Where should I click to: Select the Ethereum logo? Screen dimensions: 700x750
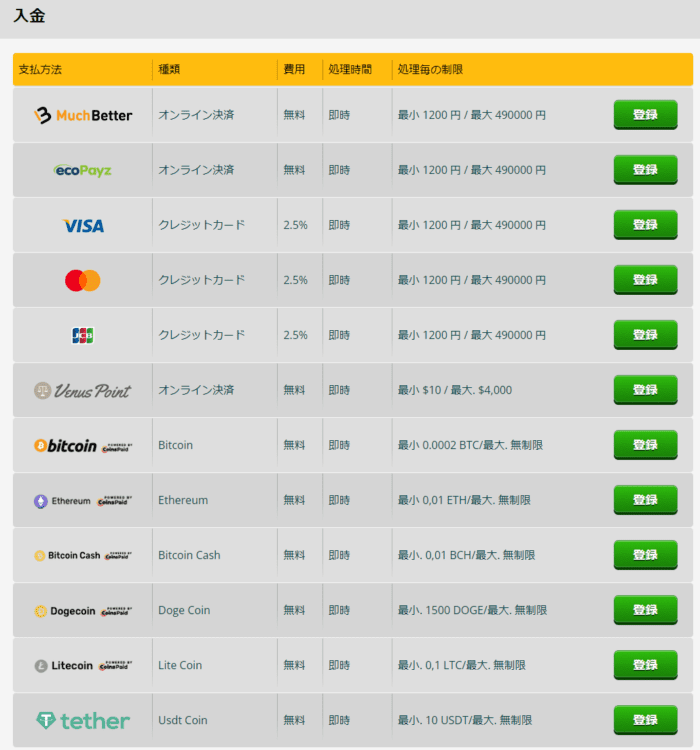pos(83,501)
